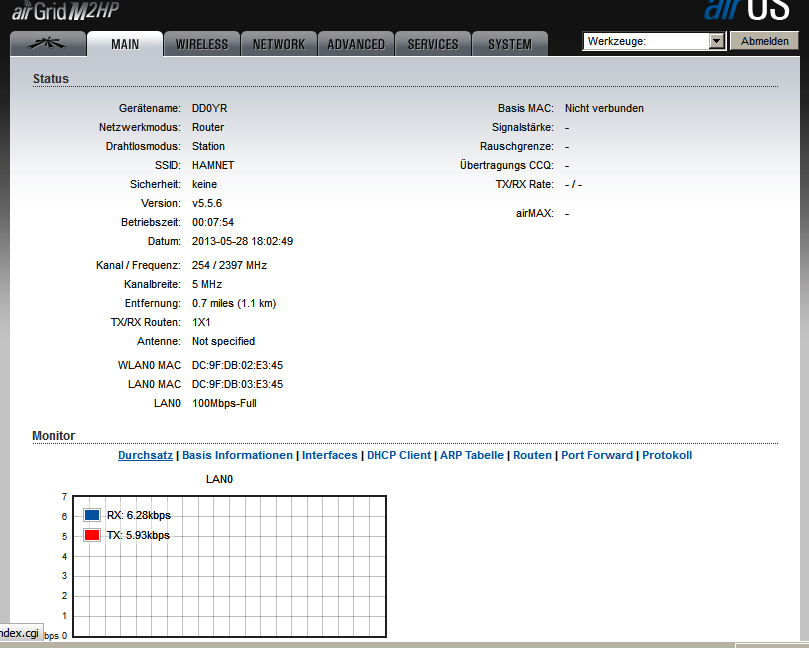This screenshot has height=648, width=809.
Task: Open the Interfaces link
Action: 329,455
